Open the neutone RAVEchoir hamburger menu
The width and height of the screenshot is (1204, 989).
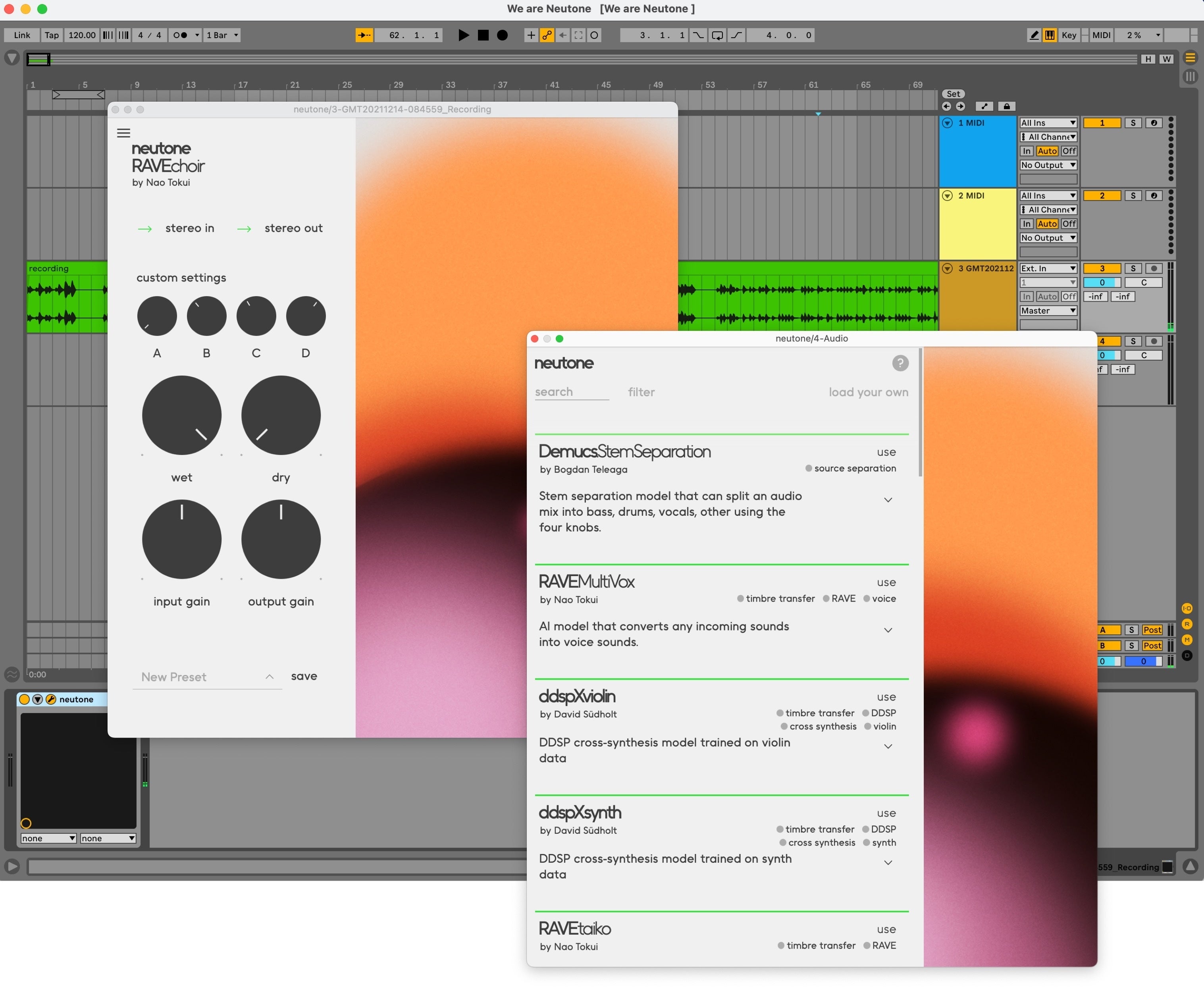coord(123,133)
